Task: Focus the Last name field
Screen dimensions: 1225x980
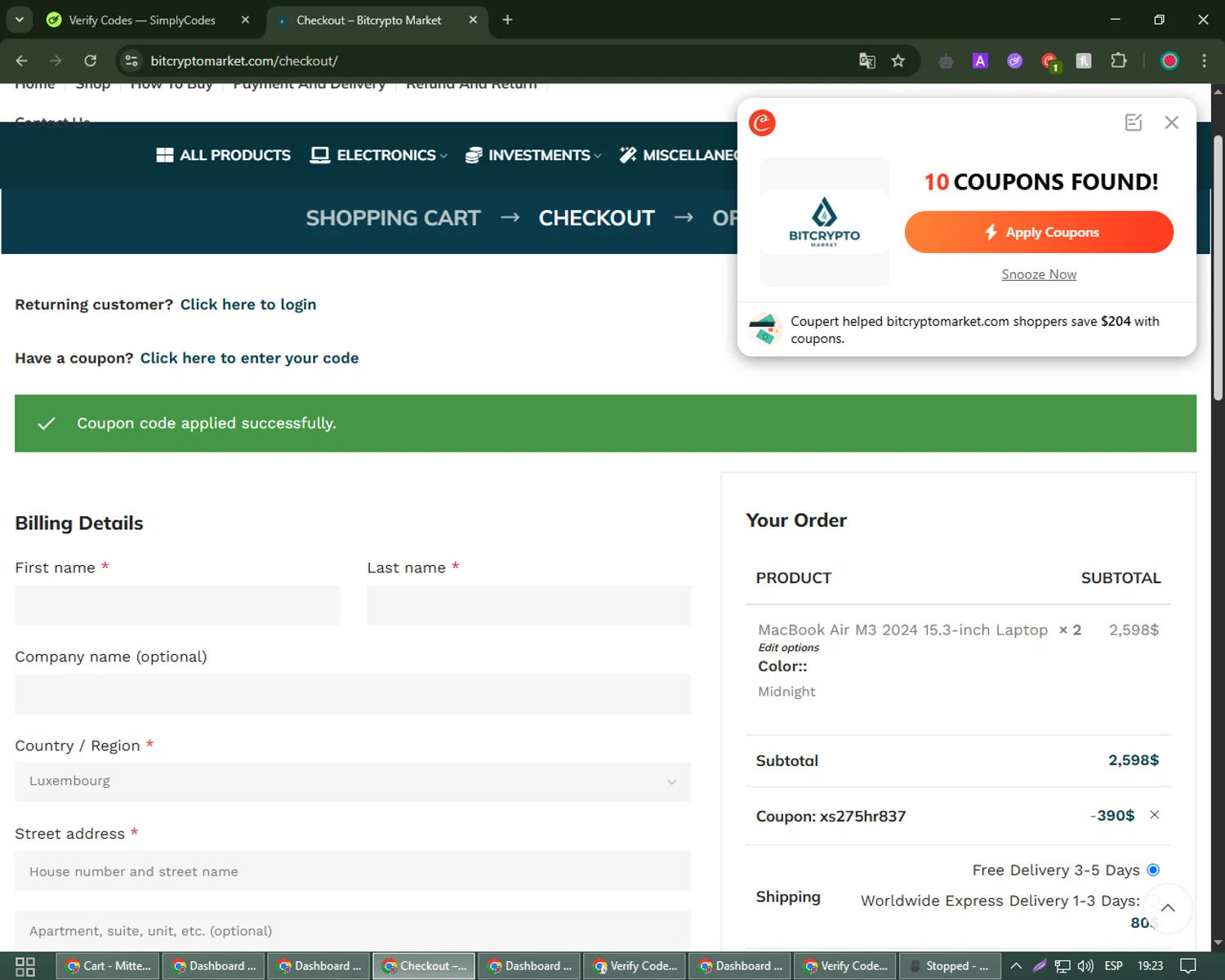Action: coord(528,605)
